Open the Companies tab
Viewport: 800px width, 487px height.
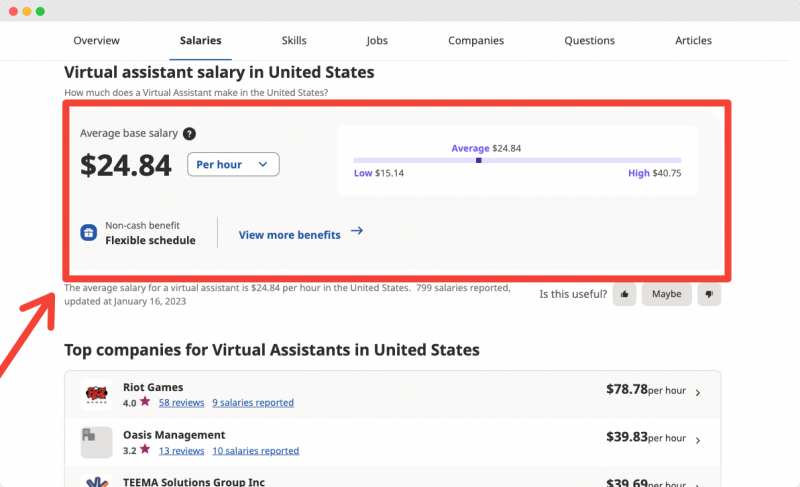[x=476, y=40]
